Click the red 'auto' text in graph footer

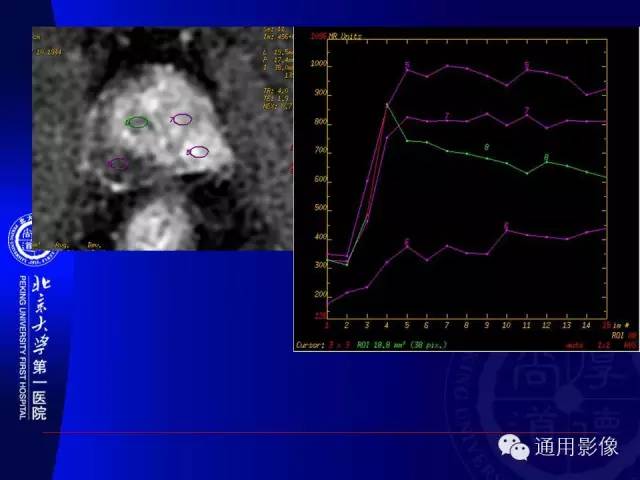point(575,345)
